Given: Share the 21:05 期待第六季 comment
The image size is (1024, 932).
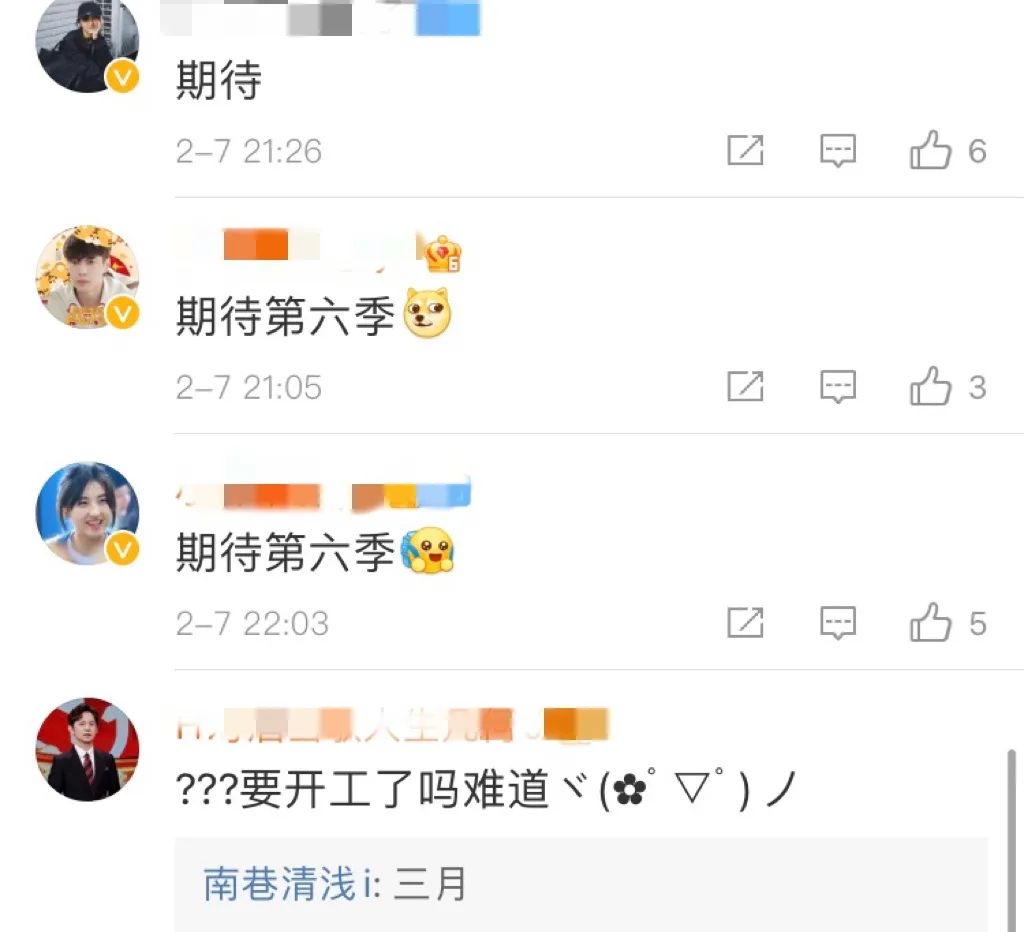Looking at the screenshot, I should click(745, 386).
